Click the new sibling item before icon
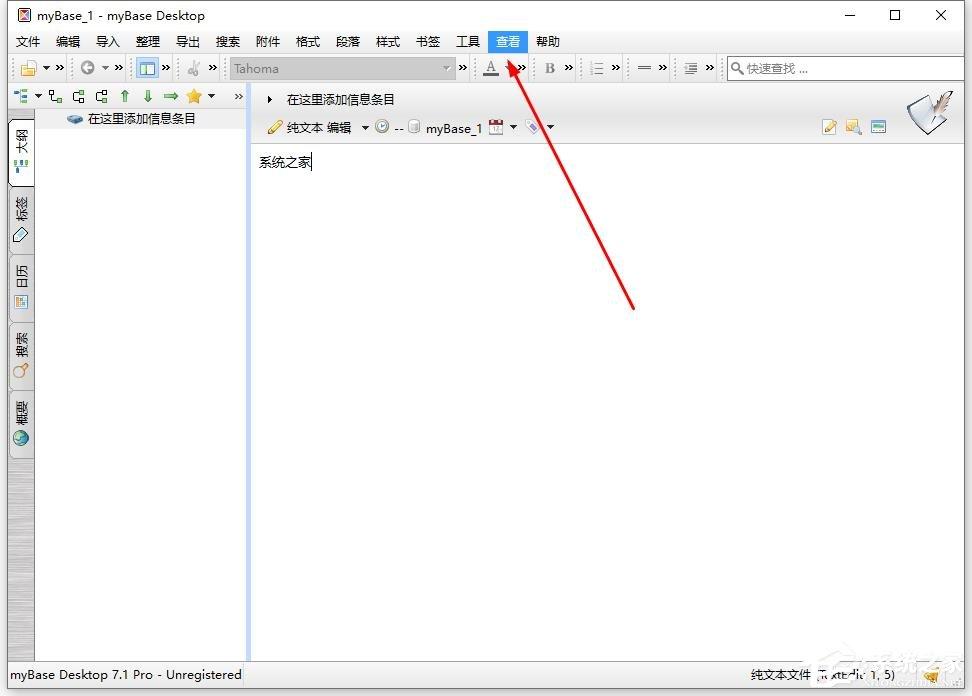Screen dimensions: 972x696 [79, 96]
